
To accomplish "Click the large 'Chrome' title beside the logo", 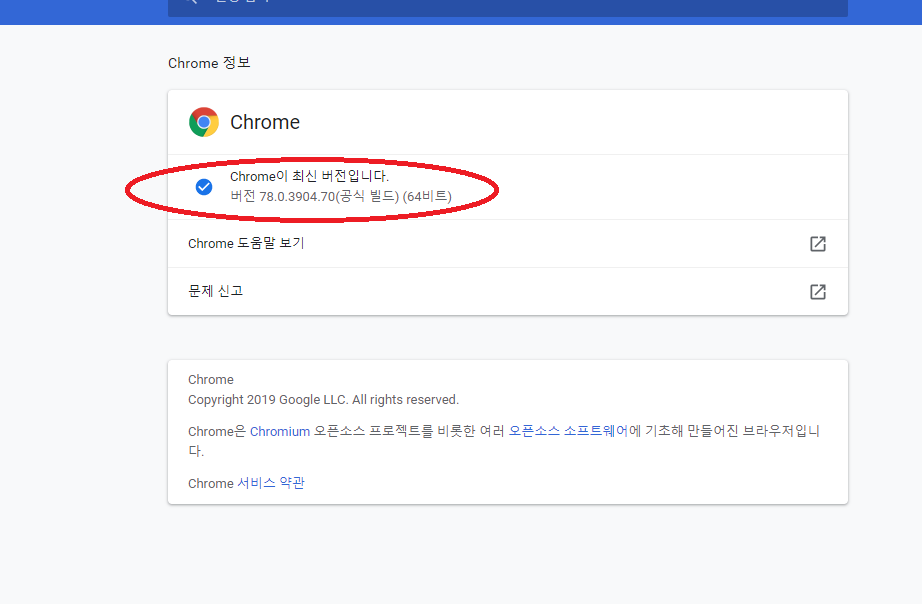I will (x=265, y=122).
